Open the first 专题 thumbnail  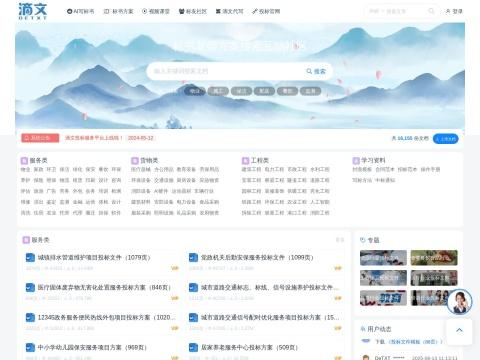(383, 258)
